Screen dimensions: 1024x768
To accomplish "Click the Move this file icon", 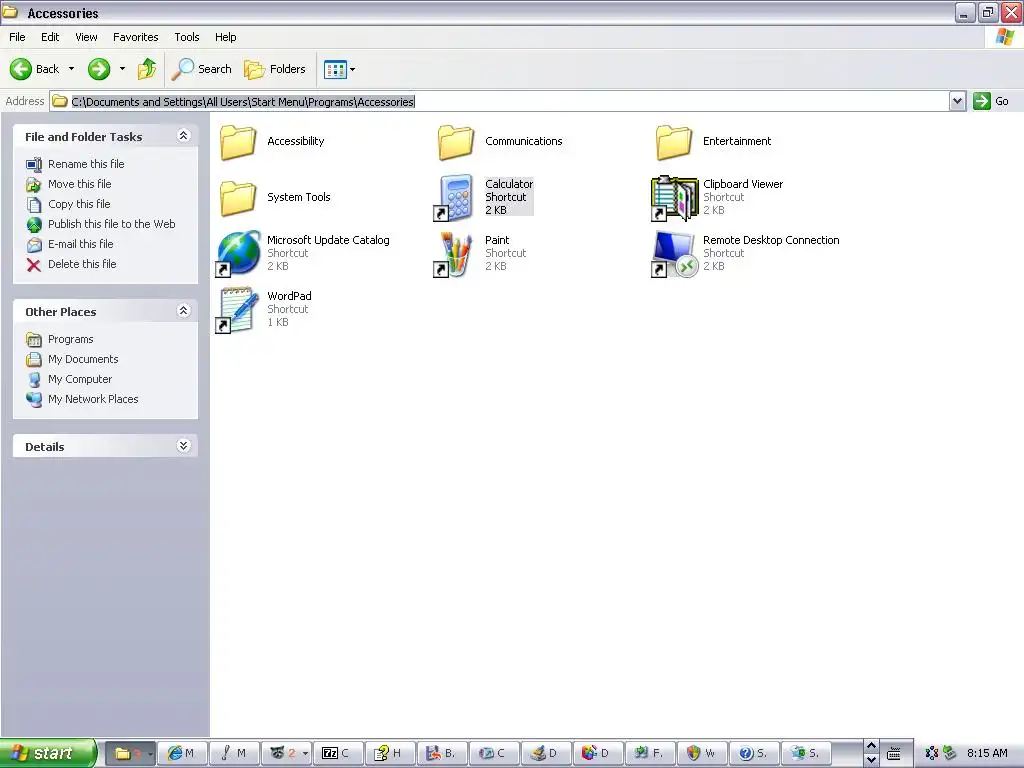I will (34, 185).
